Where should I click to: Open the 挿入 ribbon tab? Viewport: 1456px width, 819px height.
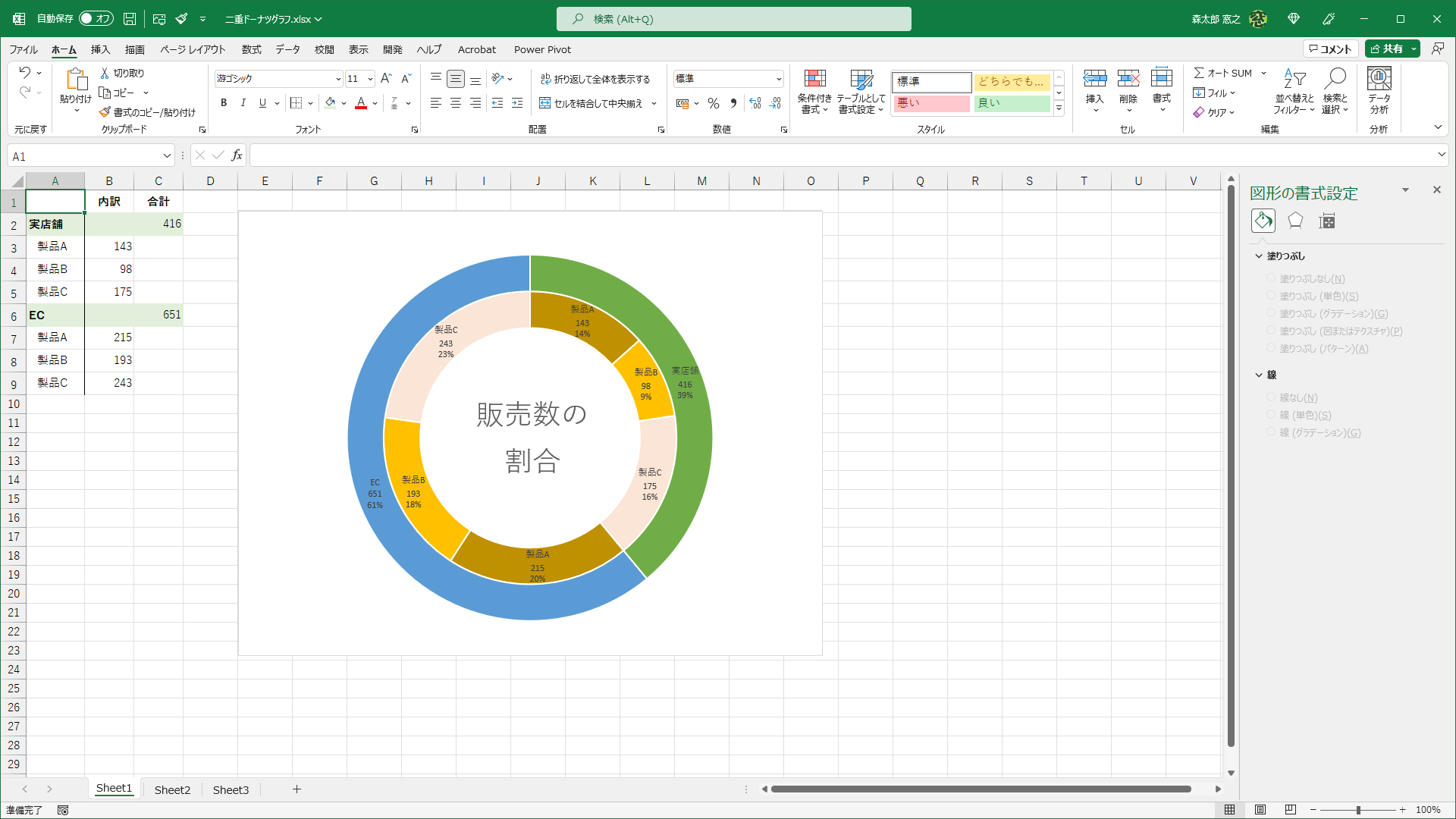(99, 49)
